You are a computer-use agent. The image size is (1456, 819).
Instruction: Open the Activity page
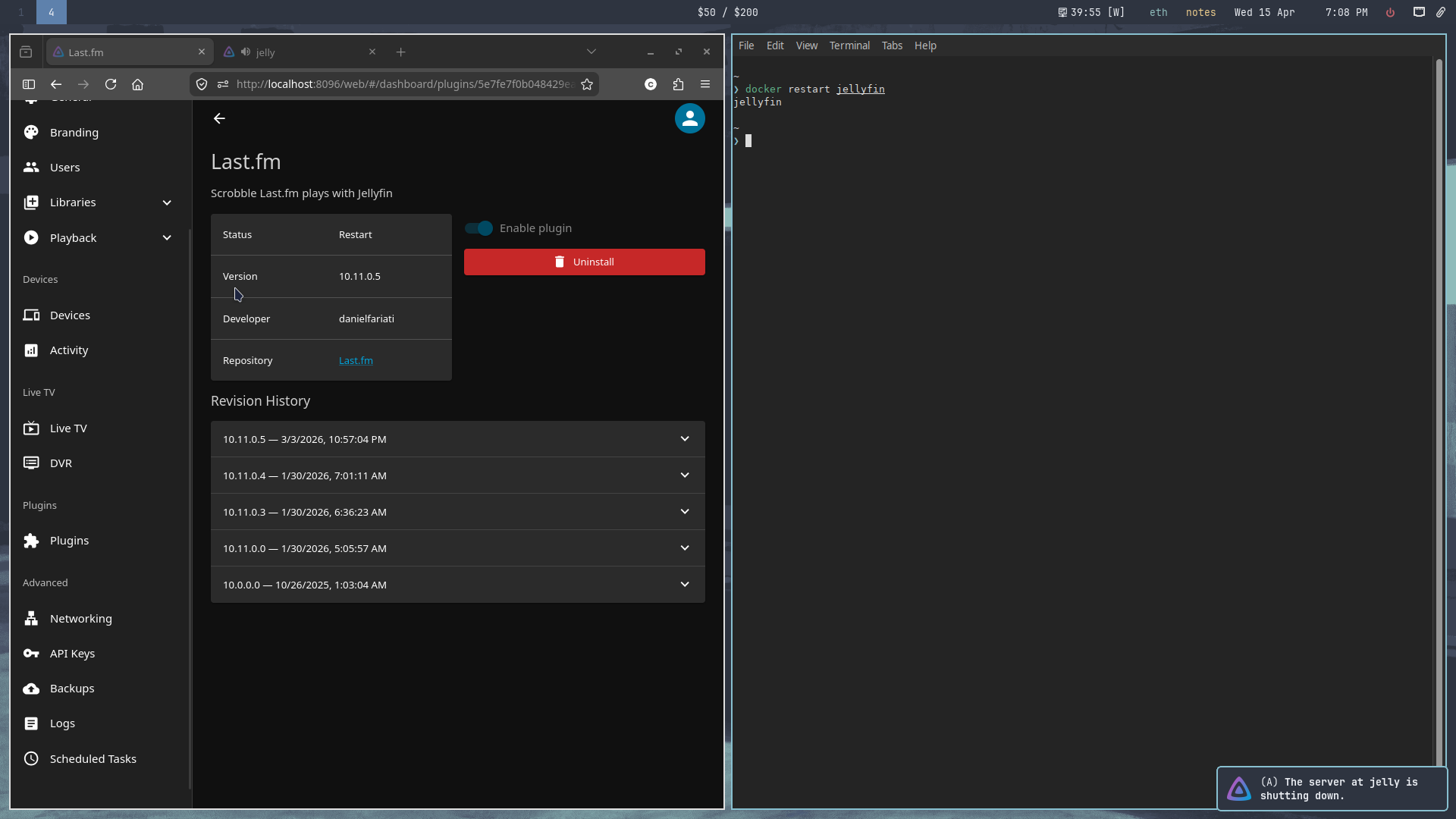pos(99,350)
